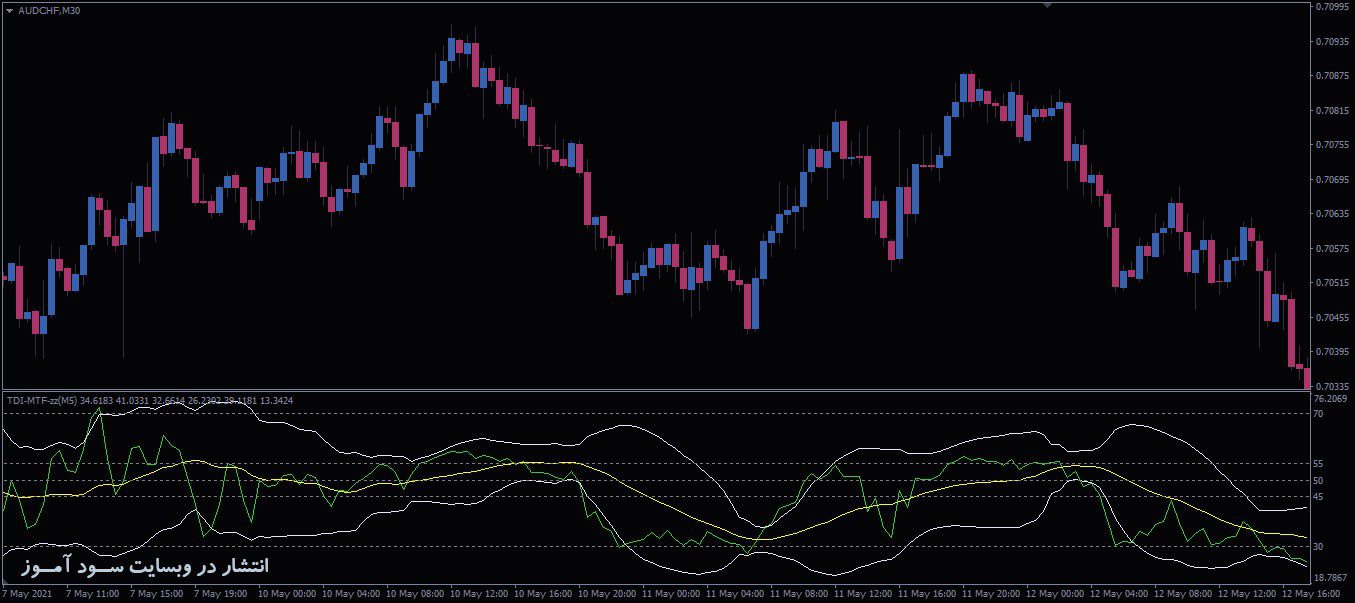Click the Persian watermark text in indicator window
This screenshot has height=603, width=1355.
[144, 567]
